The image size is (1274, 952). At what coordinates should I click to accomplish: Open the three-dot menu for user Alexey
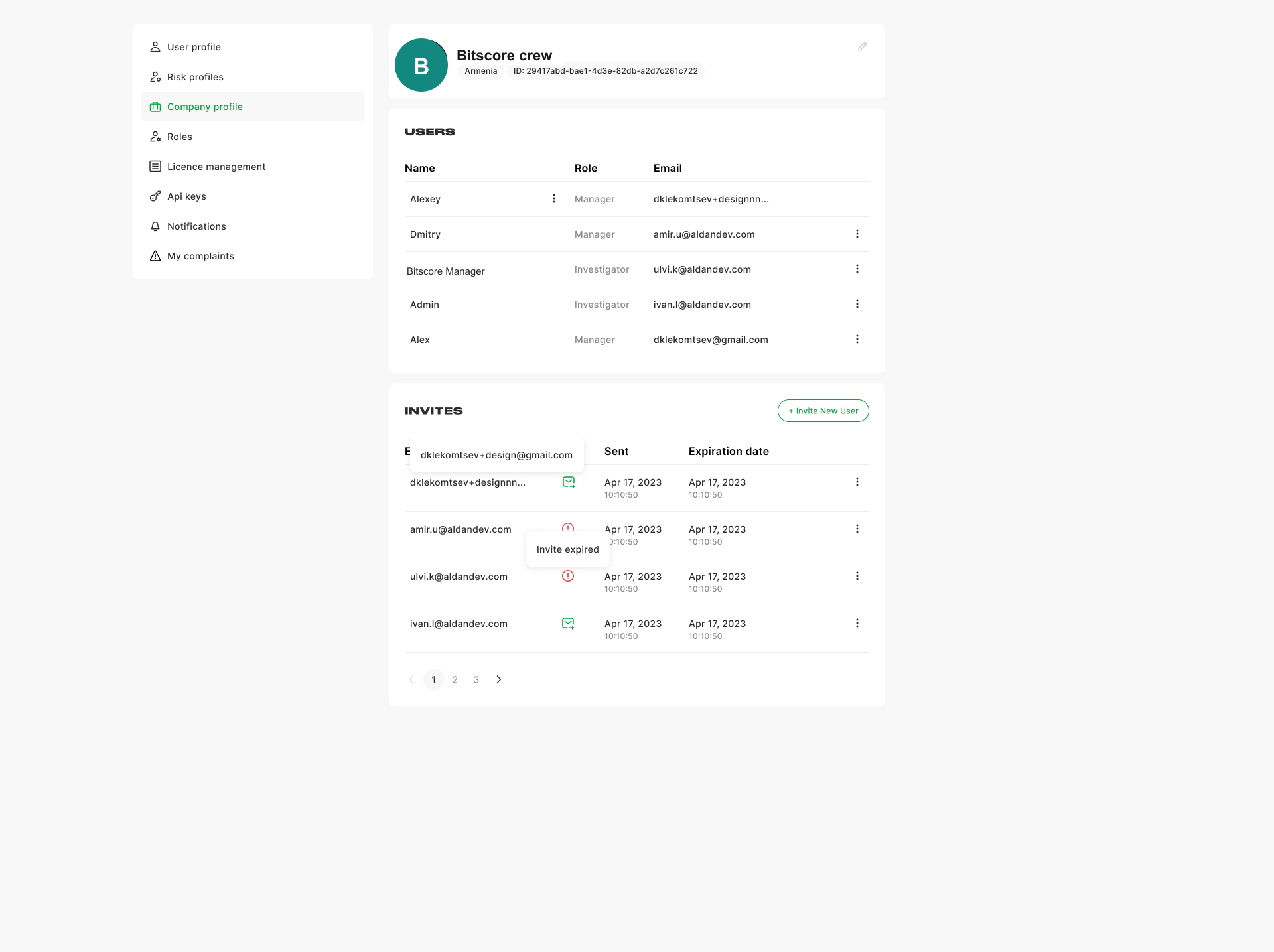click(x=554, y=198)
